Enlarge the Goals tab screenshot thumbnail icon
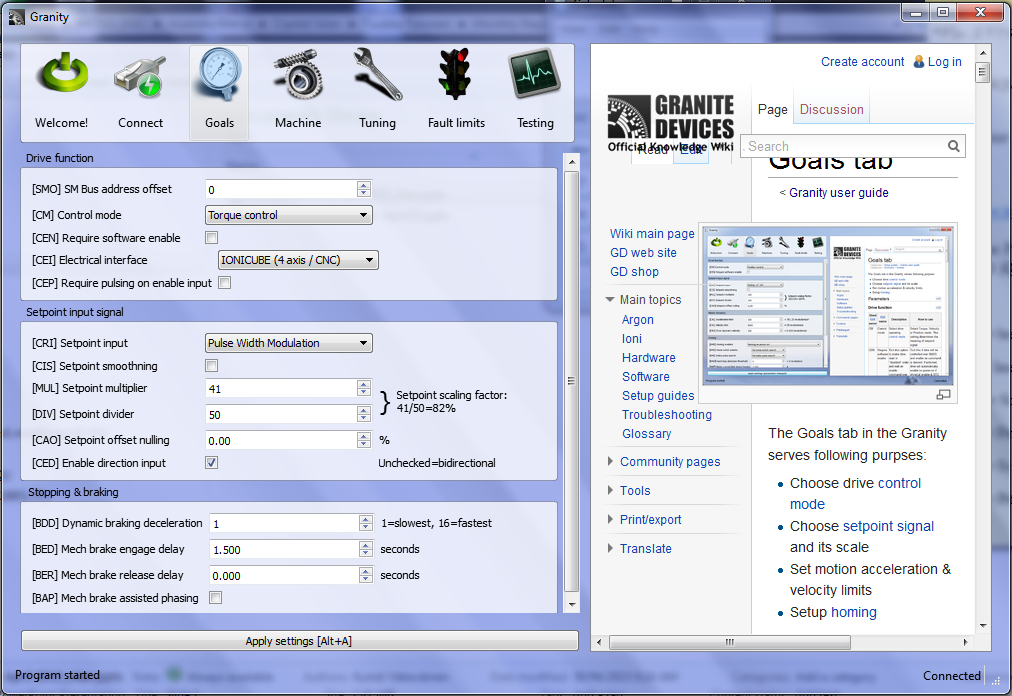The height and width of the screenshot is (696, 1012). click(944, 394)
